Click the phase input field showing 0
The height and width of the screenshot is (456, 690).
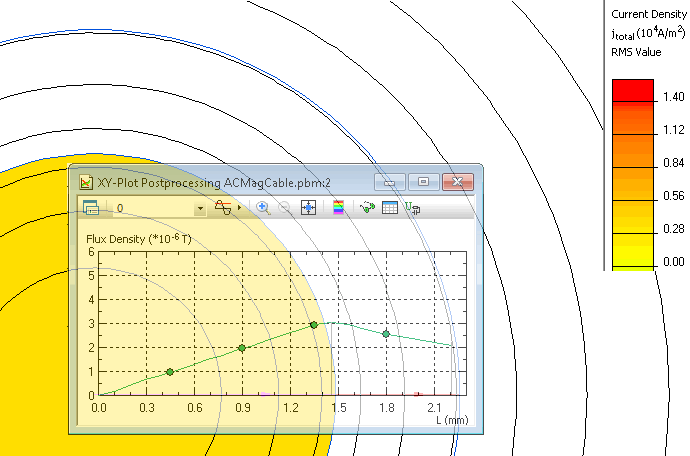click(154, 208)
